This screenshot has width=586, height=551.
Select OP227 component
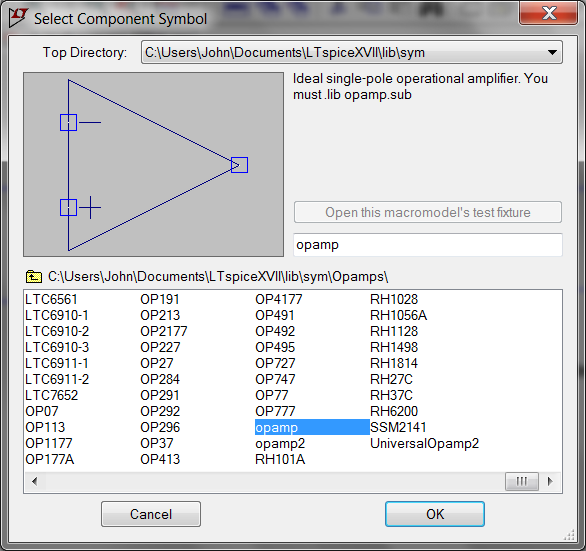pyautogui.click(x=160, y=348)
